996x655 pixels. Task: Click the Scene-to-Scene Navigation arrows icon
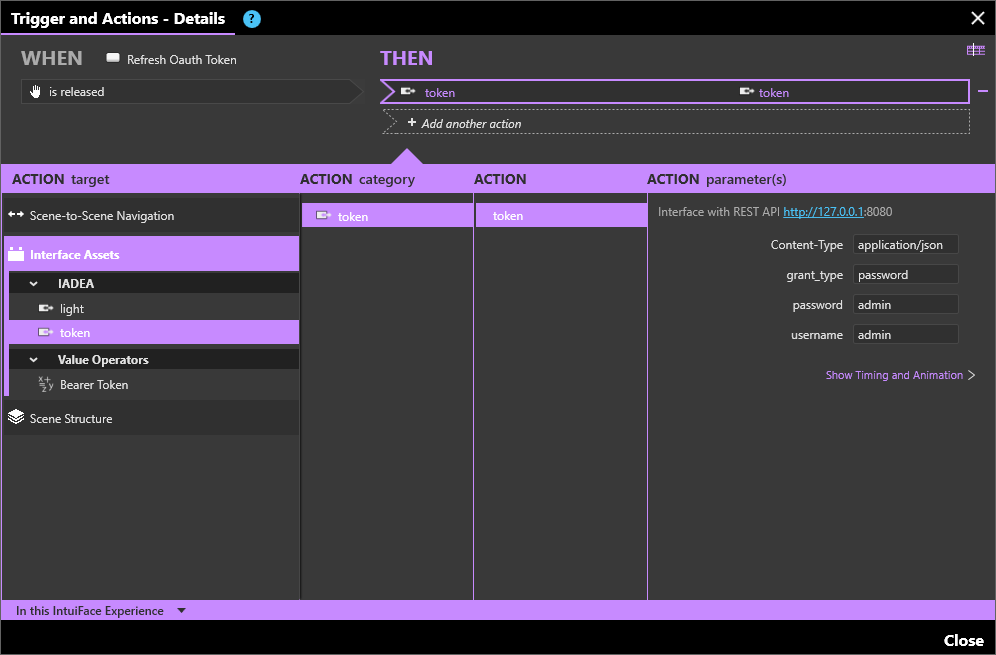16,215
